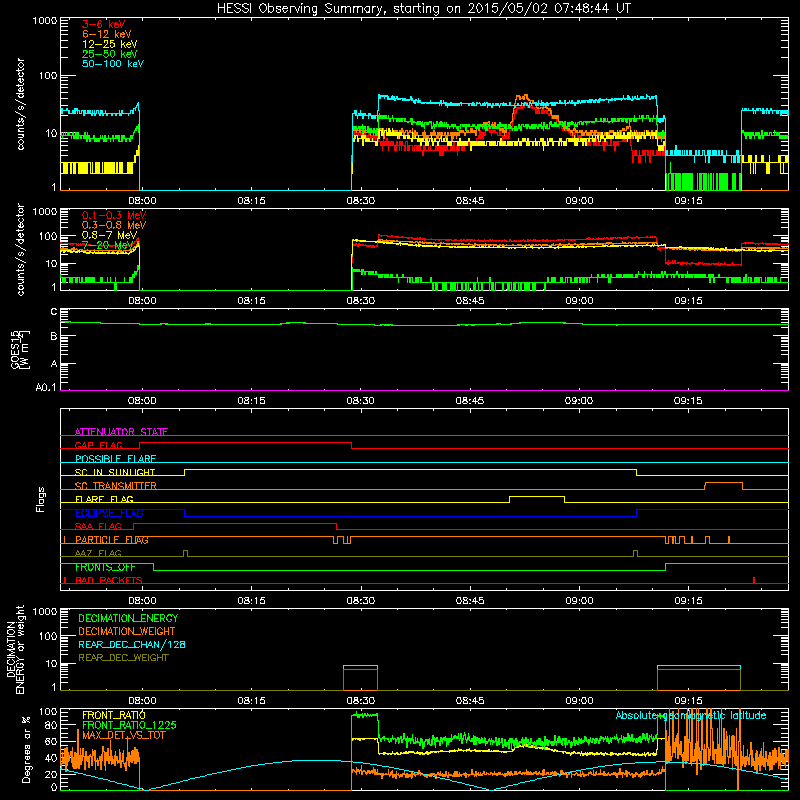Click the MAX_DET_VS_TOT legend label
Screen dimensions: 800x800
coord(124,735)
